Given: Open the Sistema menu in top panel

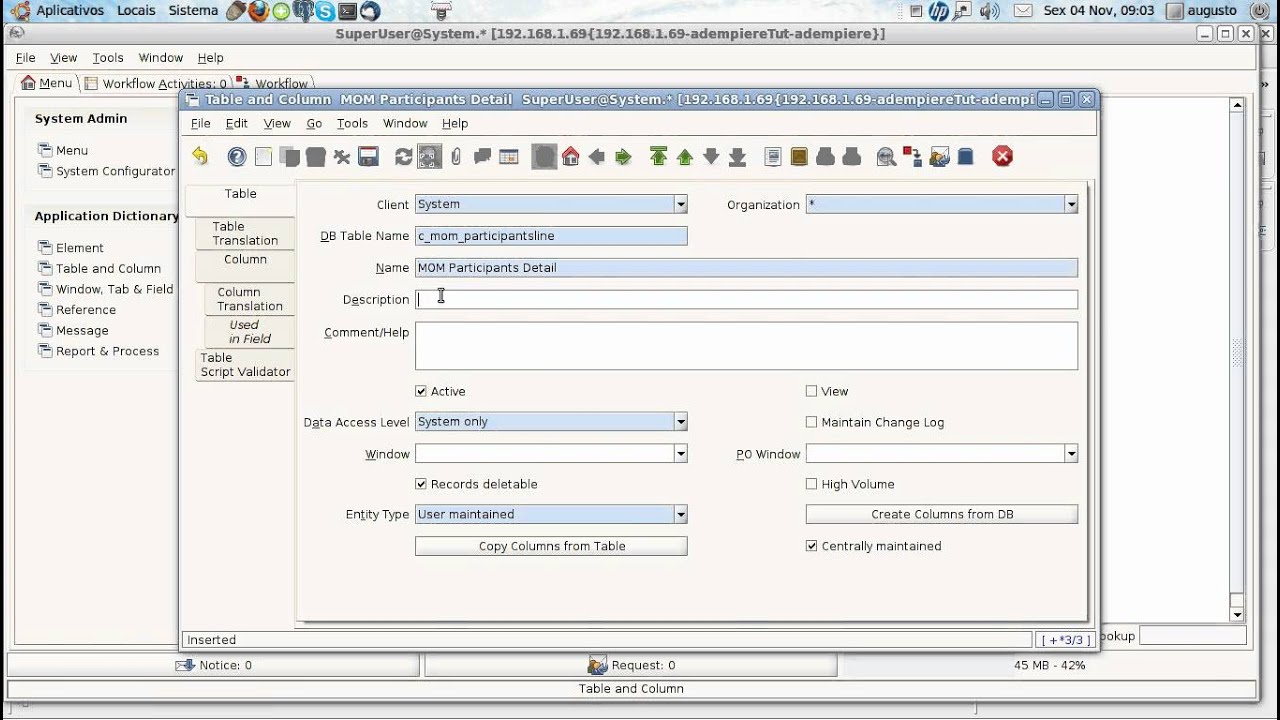Looking at the screenshot, I should tap(194, 11).
